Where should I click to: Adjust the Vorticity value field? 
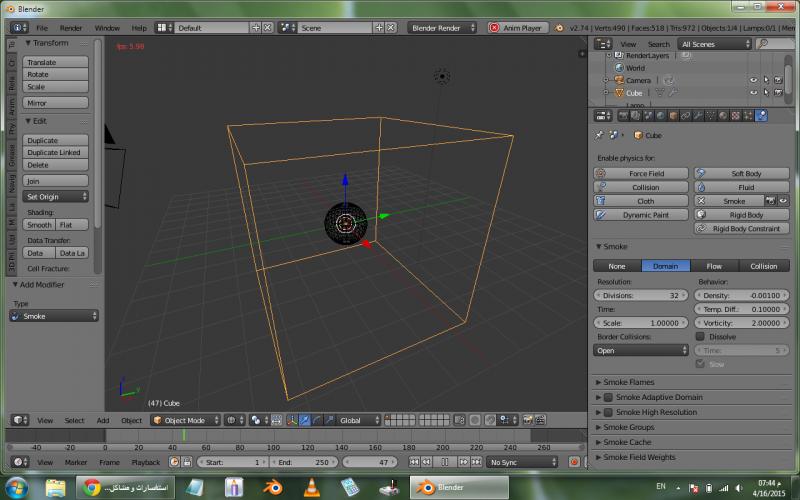741,323
